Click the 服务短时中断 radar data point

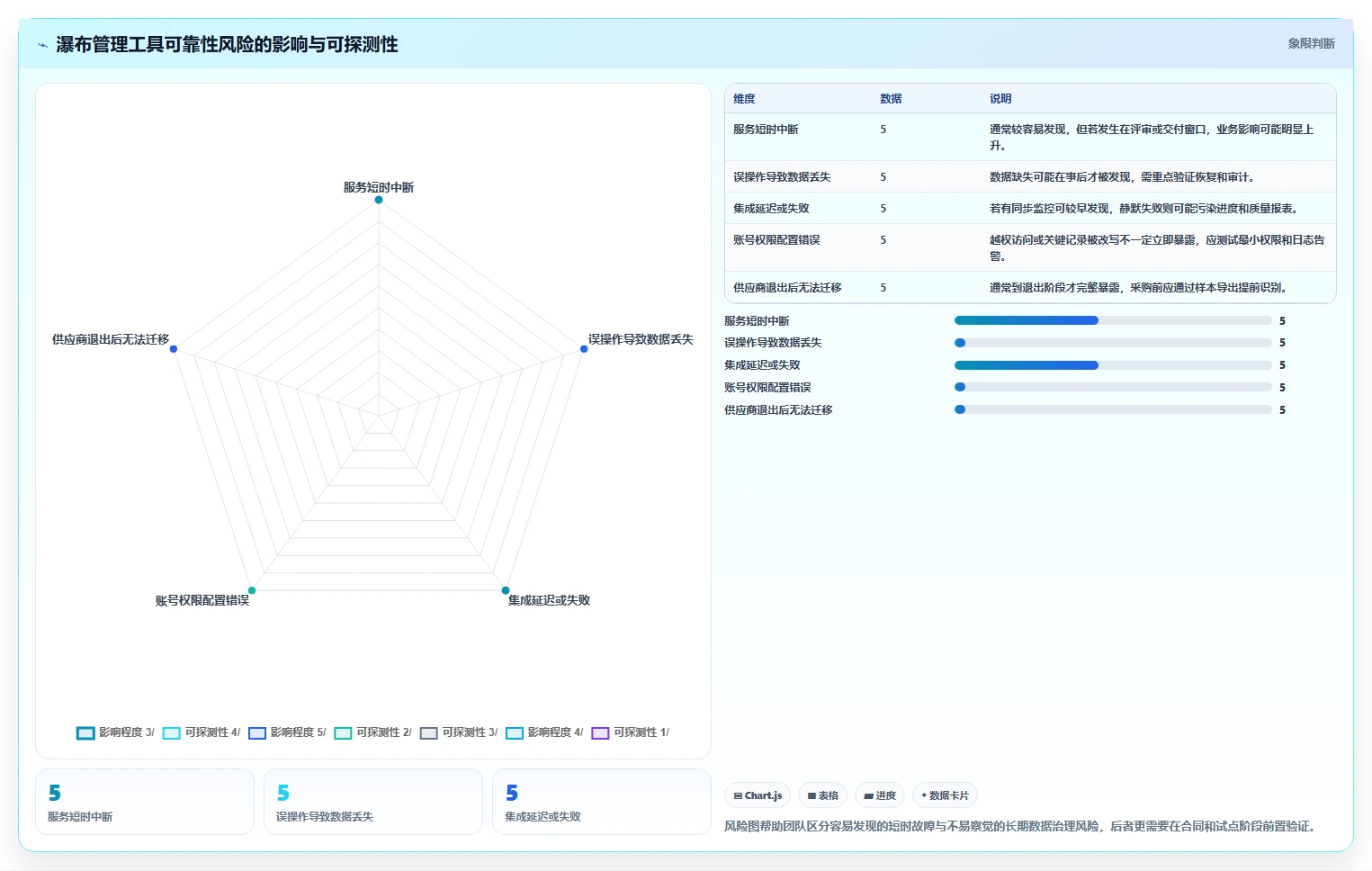(379, 200)
